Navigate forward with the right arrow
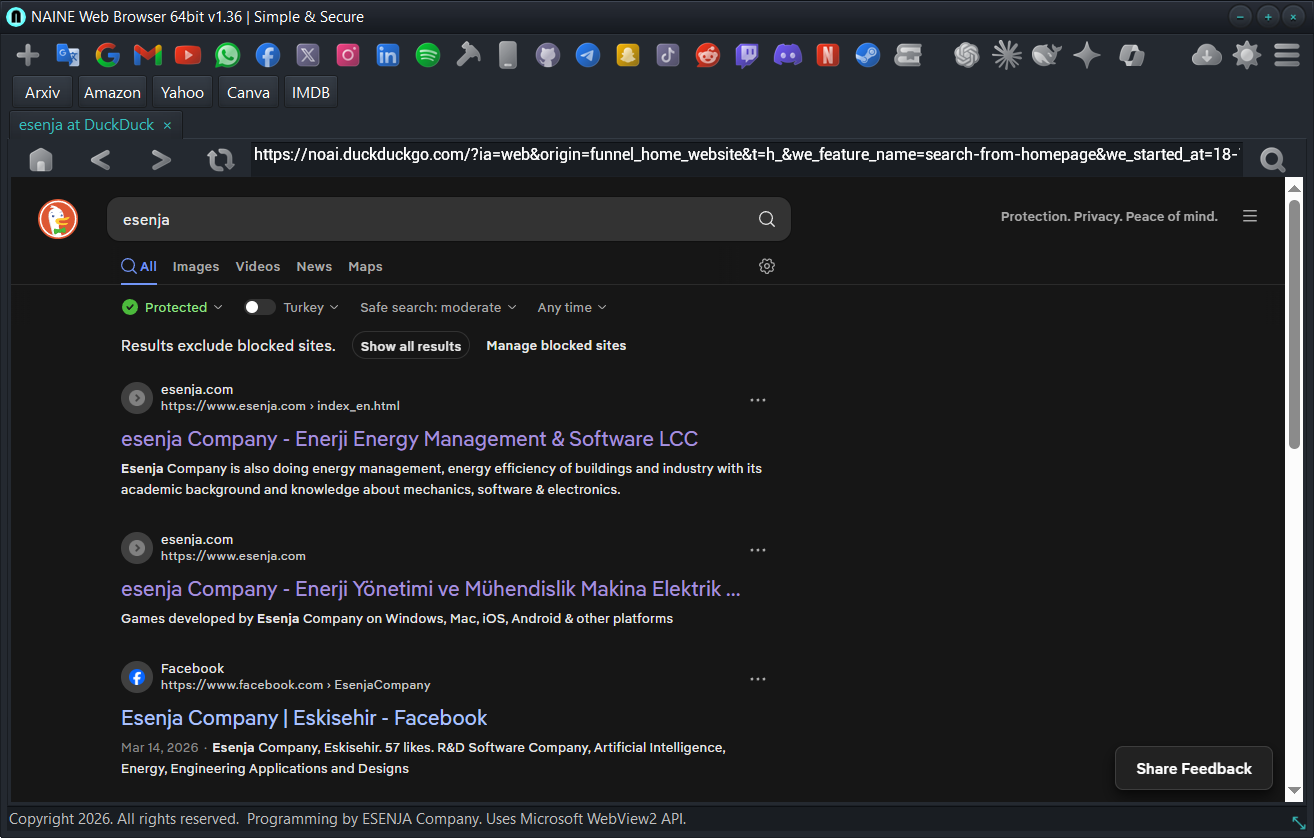Screen dimensions: 1314x838 click(161, 159)
